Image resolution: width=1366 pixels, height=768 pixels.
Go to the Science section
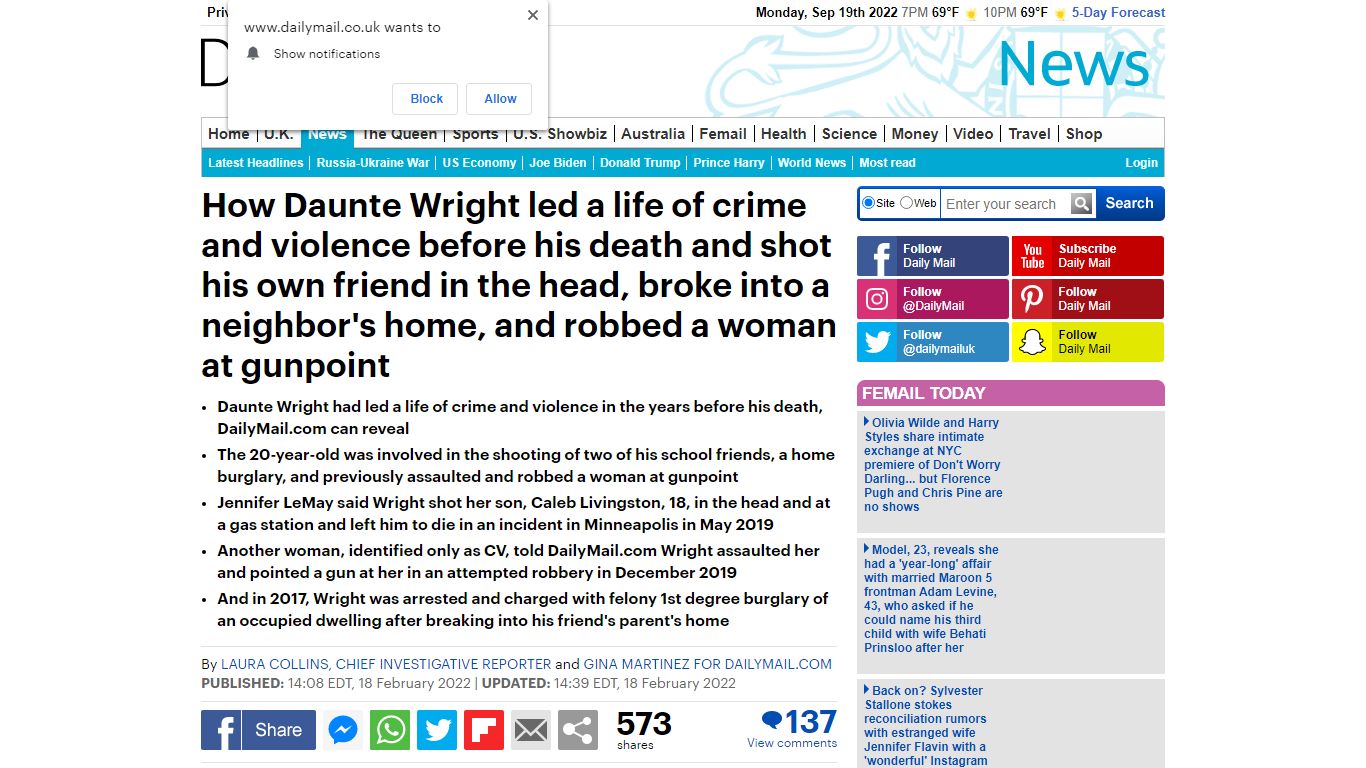coord(849,134)
